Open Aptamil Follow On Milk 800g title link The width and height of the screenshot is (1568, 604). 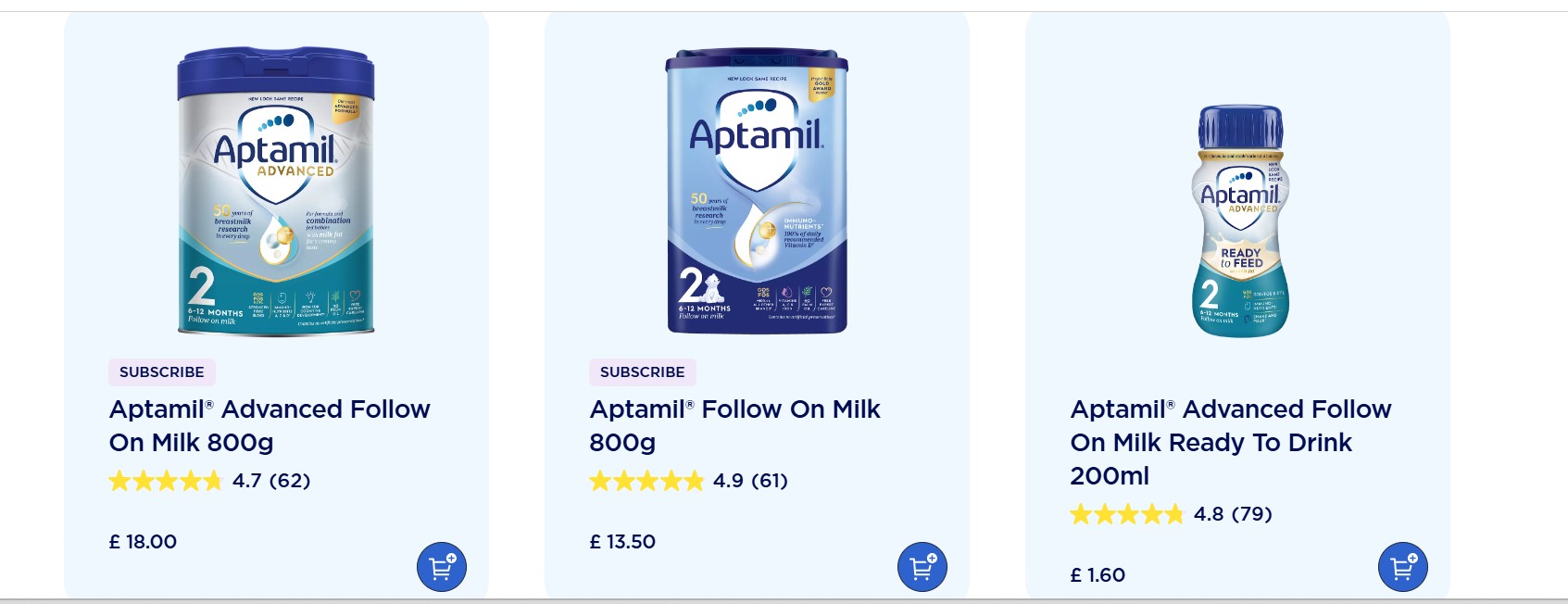click(734, 426)
